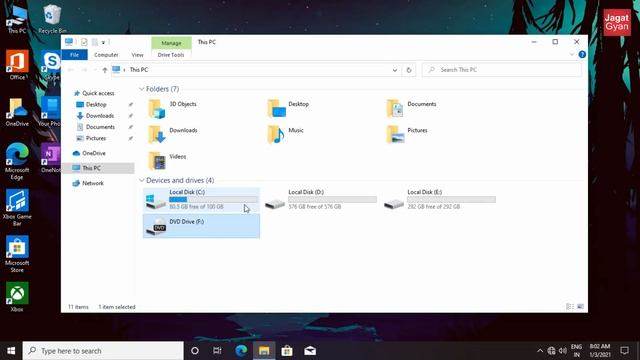Image resolution: width=640 pixels, height=360 pixels.
Task: Select DVD Drive (F:)
Action: (201, 226)
